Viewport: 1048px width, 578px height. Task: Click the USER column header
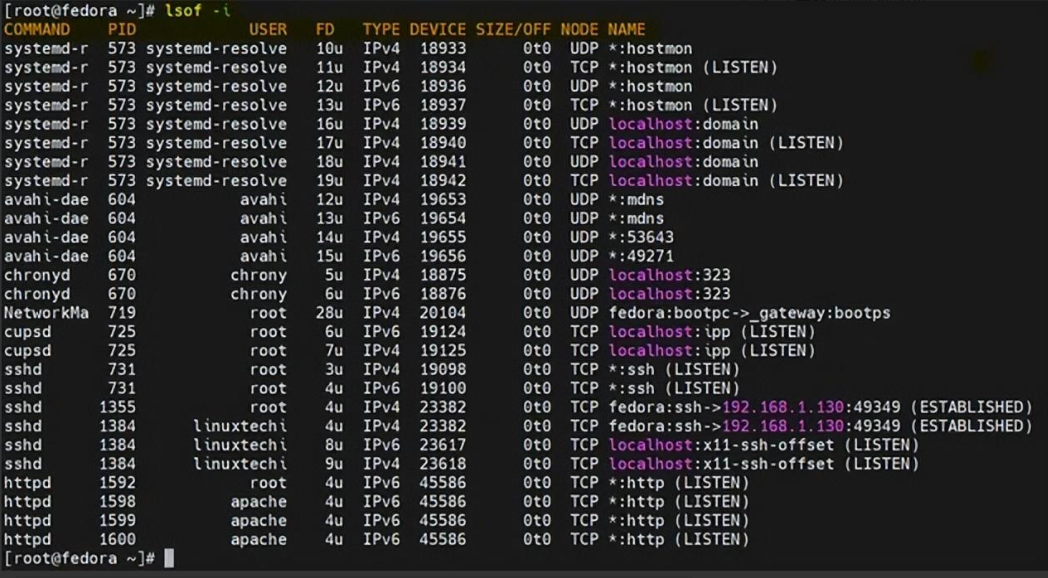point(268,29)
